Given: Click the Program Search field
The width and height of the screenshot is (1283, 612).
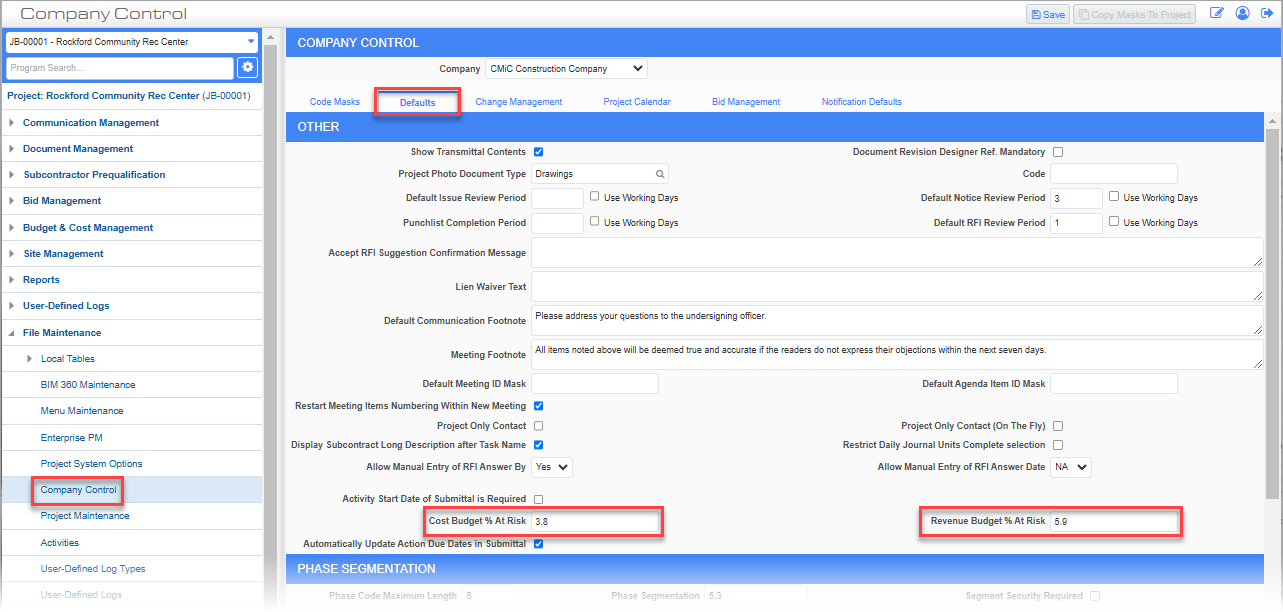Looking at the screenshot, I should click(119, 68).
